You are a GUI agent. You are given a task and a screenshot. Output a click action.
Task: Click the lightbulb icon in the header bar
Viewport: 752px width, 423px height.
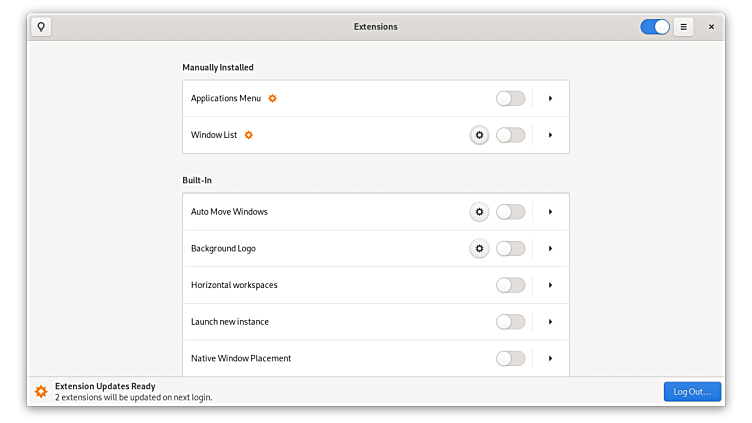point(41,27)
